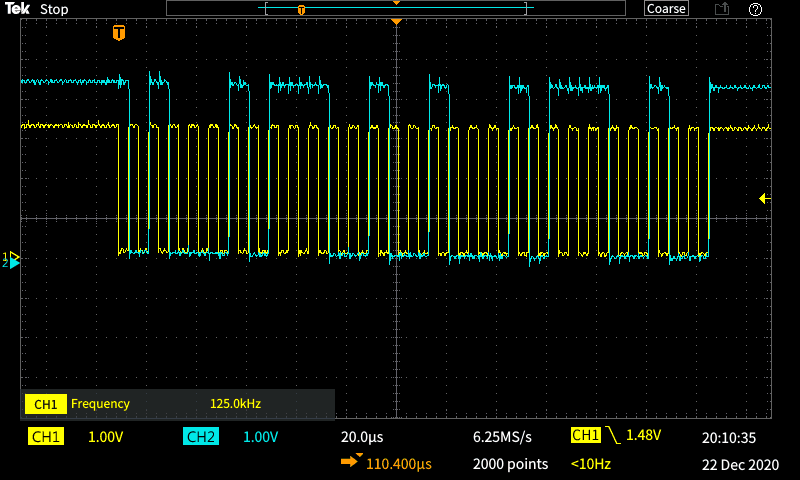Click the 2000 points record length

[510, 464]
